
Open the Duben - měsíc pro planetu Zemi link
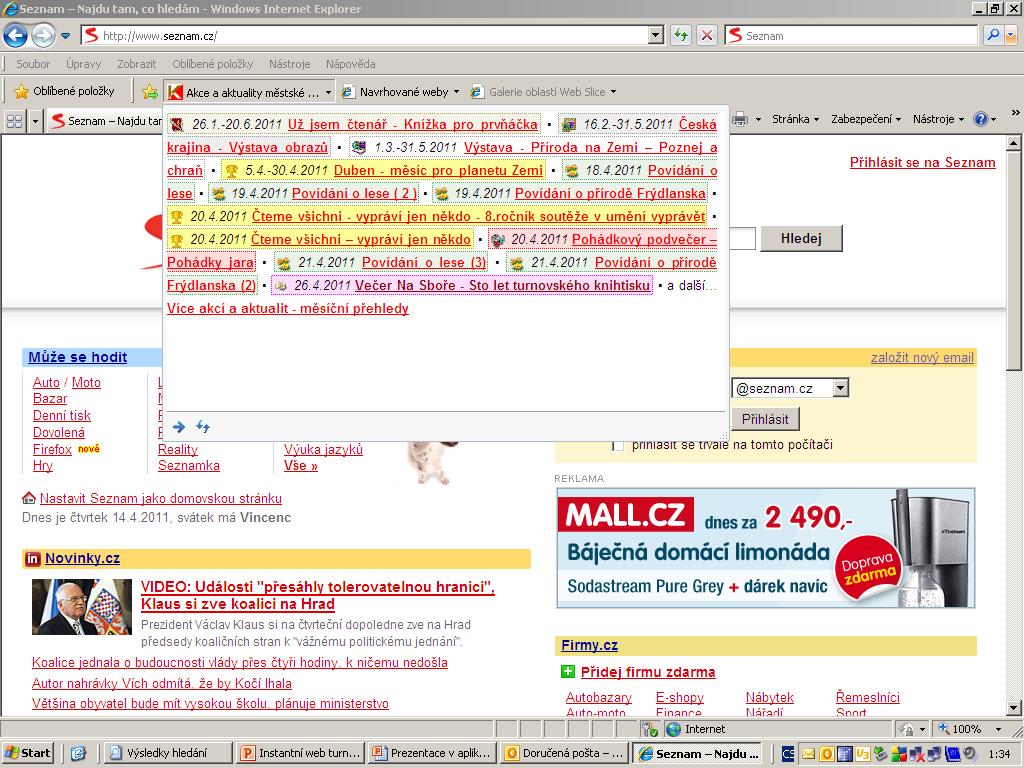[438, 170]
